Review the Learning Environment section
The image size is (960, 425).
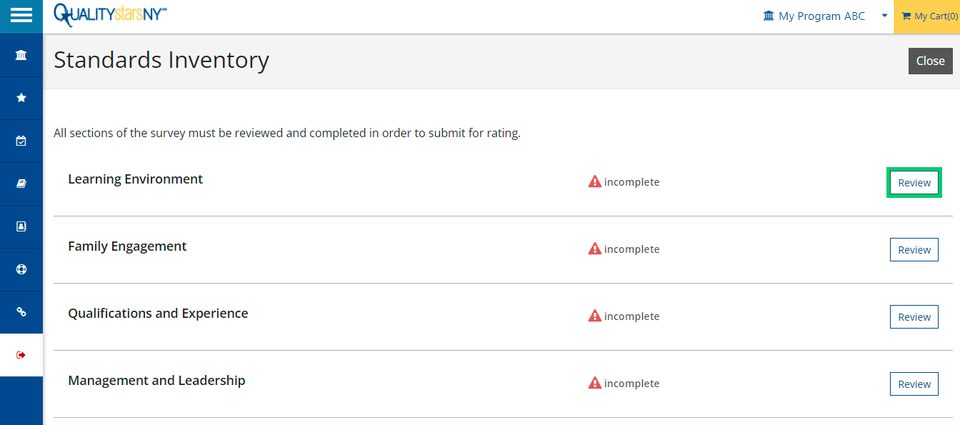914,182
